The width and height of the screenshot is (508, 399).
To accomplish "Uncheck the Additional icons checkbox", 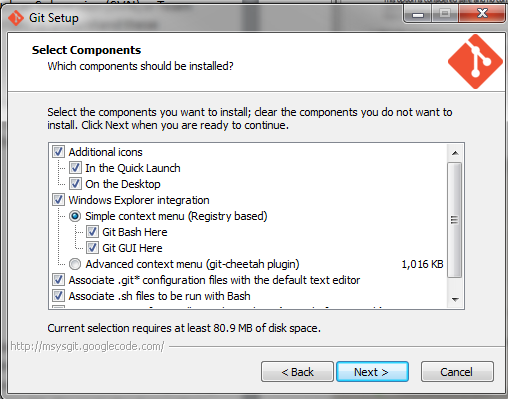I will [x=58, y=152].
